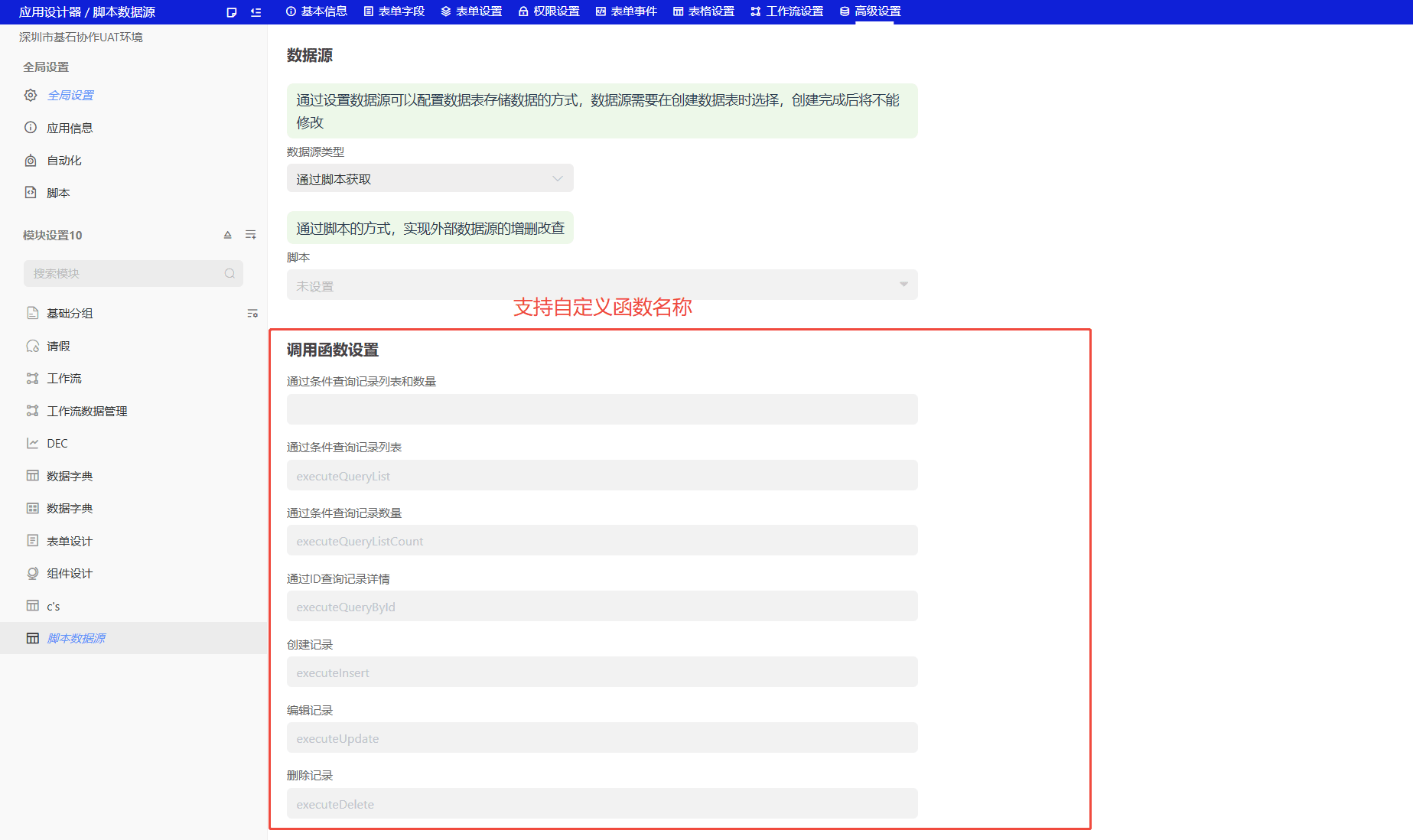Viewport: 1413px width, 840px height.
Task: Open 应用信息 in the sidebar
Action: 70,129
